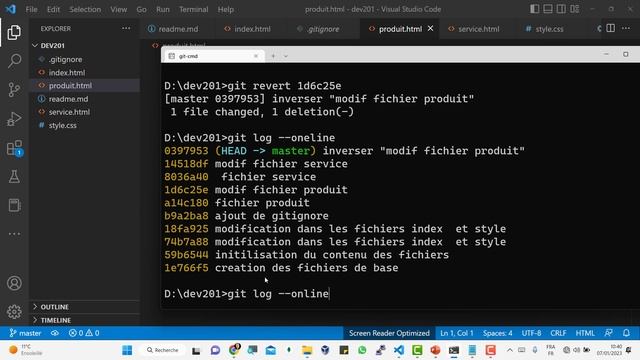Open the Explorer panel more actions menu
Screen dimensions: 640x360
click(126, 28)
